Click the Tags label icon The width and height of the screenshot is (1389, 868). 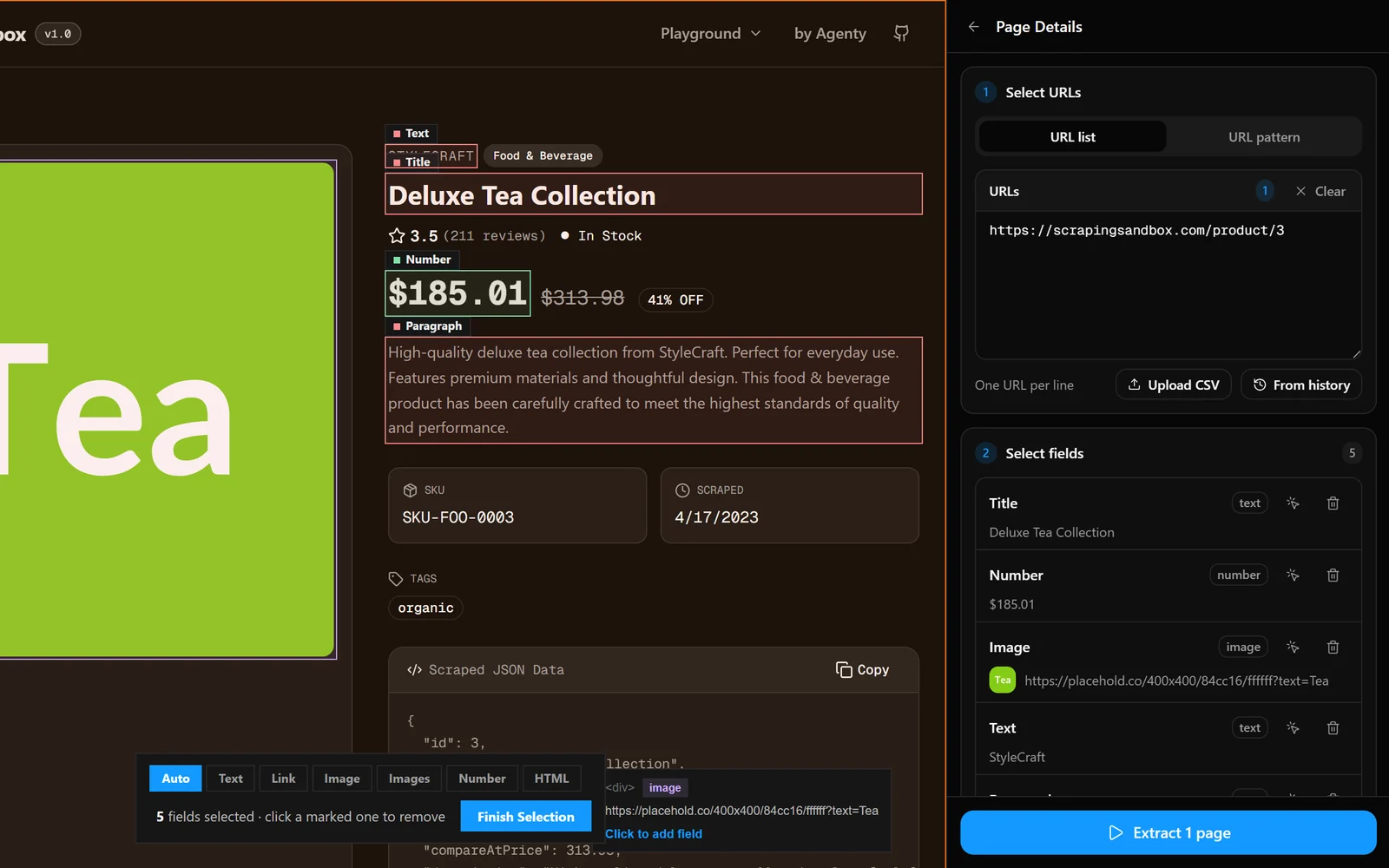click(x=396, y=579)
